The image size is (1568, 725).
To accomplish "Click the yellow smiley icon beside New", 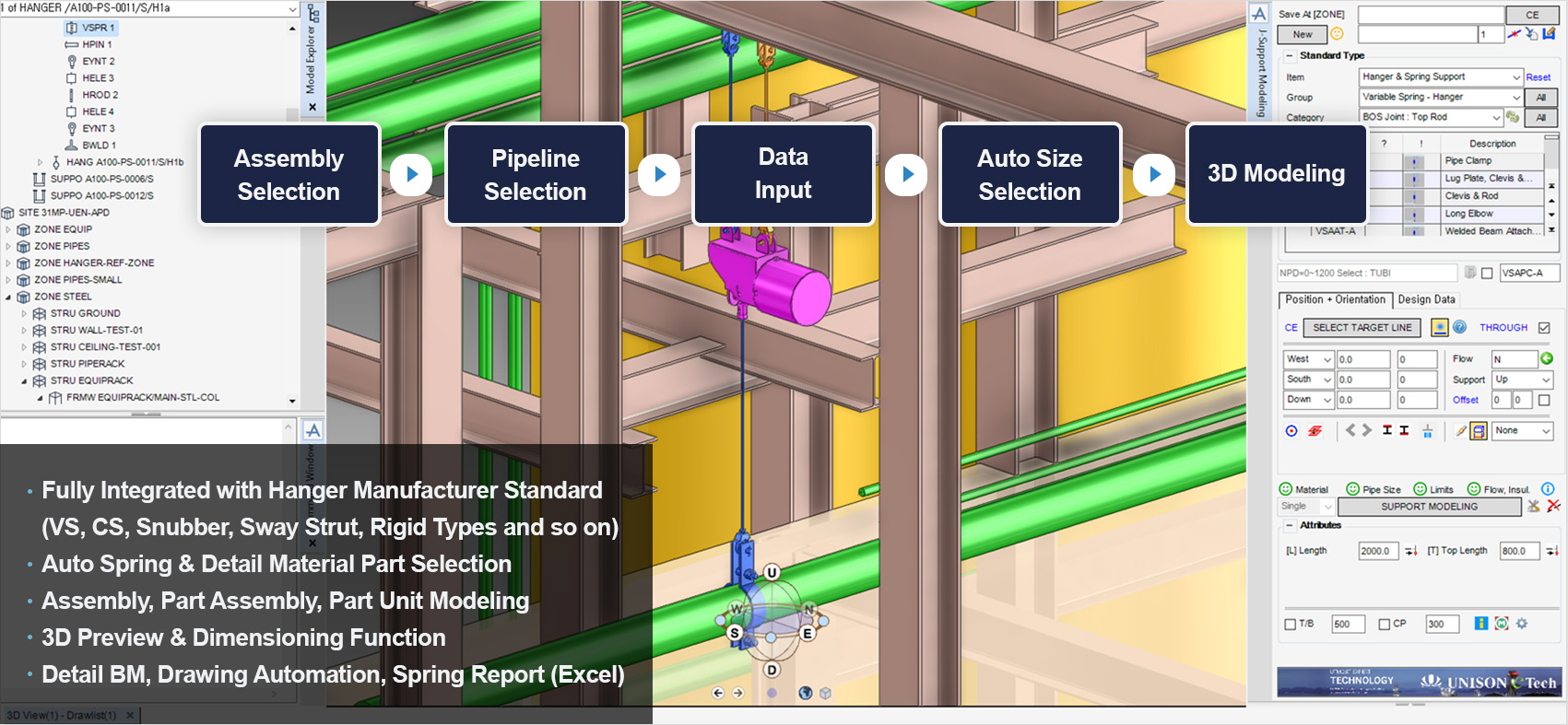I will coord(1337,34).
